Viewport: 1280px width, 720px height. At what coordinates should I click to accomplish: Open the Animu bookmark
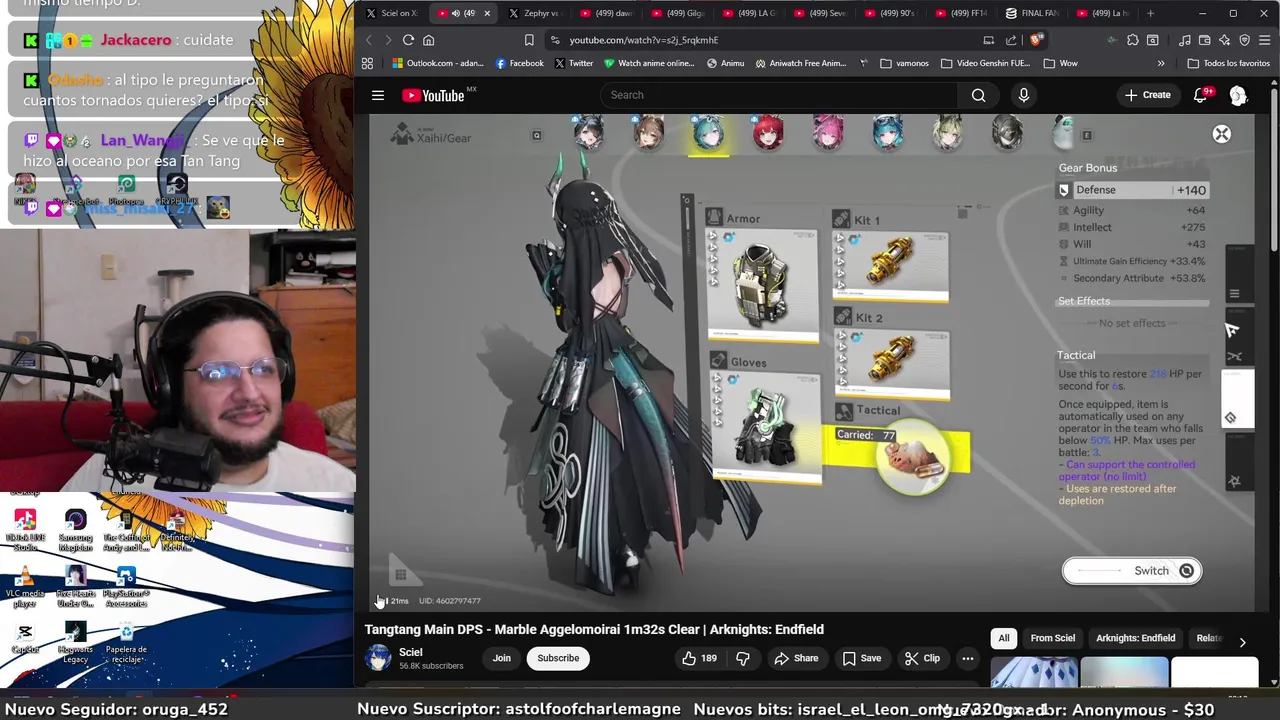pyautogui.click(x=725, y=63)
